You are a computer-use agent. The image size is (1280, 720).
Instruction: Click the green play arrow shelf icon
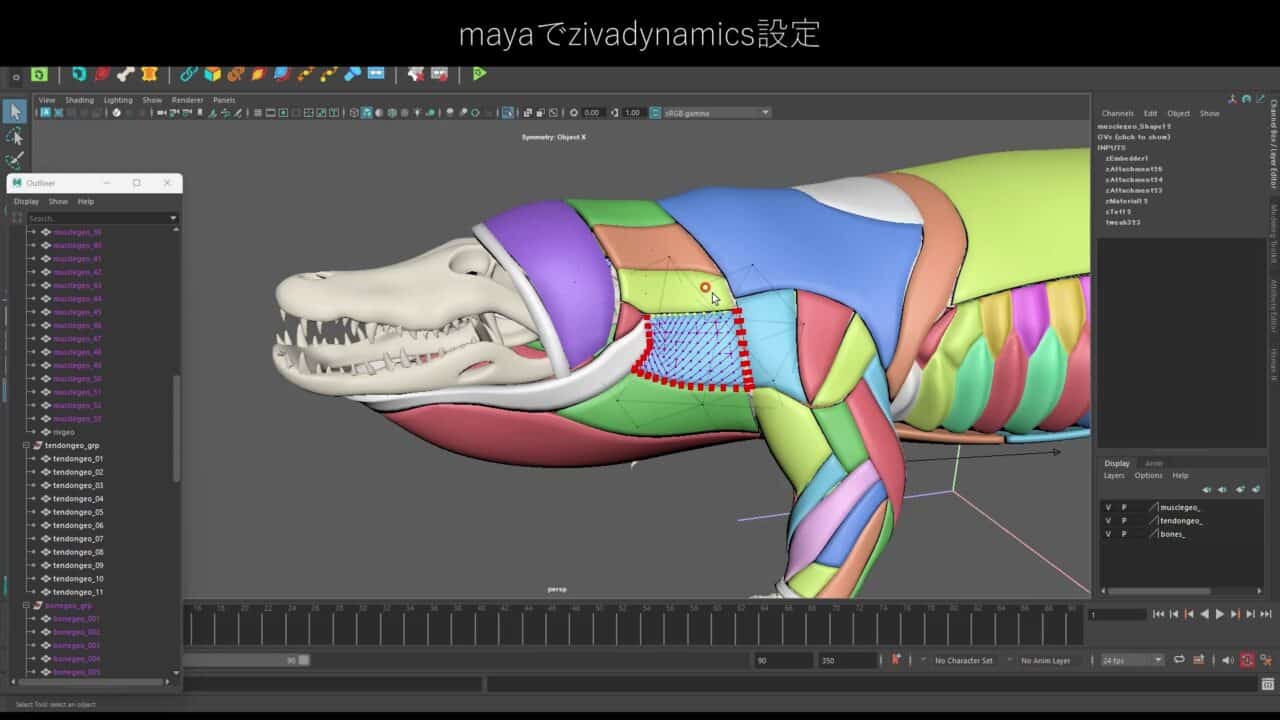pyautogui.click(x=479, y=74)
